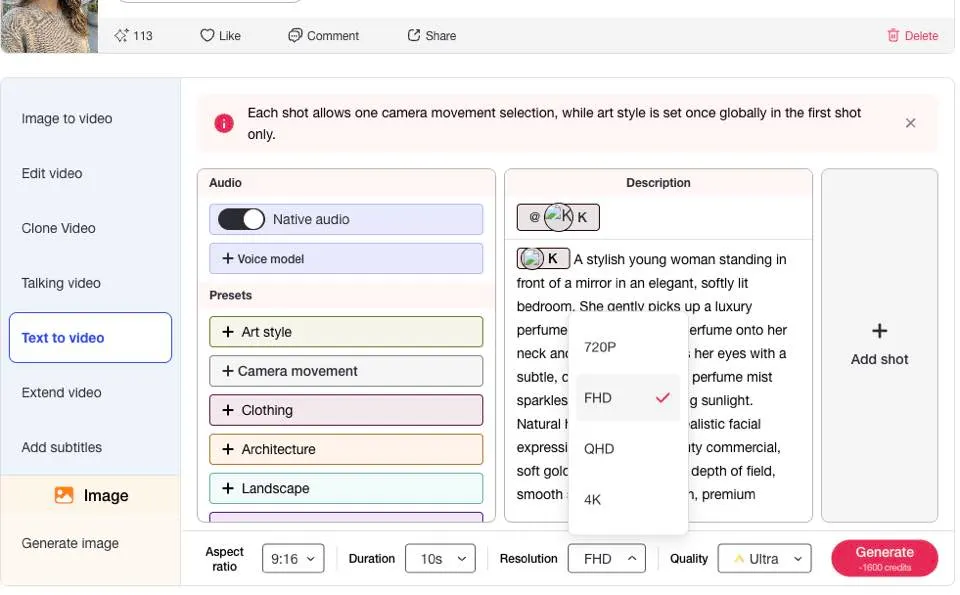The width and height of the screenshot is (960, 595).
Task: Click the orange Image section icon
Action: coord(64,495)
